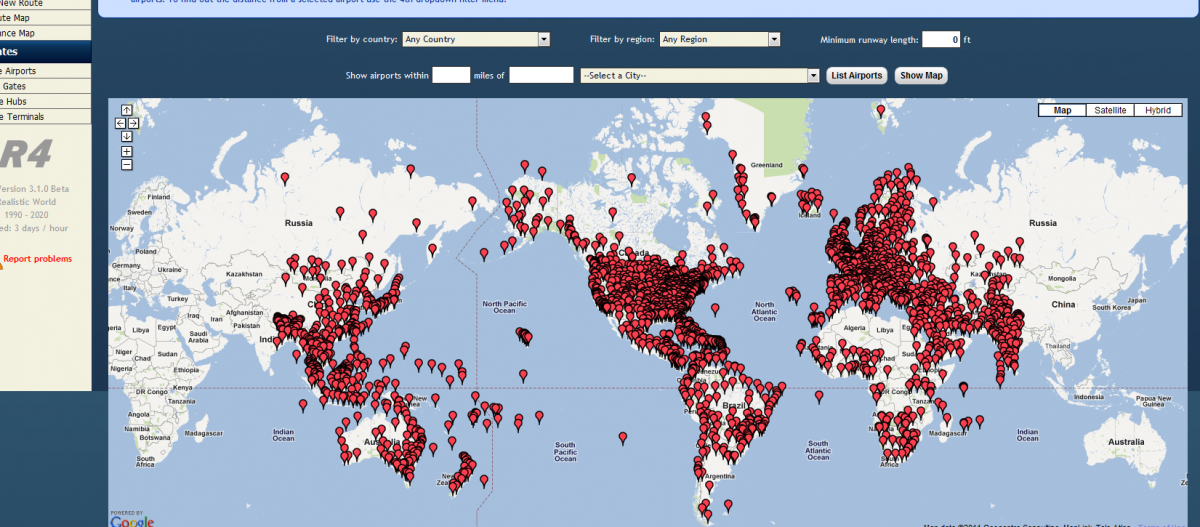Screen dimensions: 1200x527
Task: Click the List Airports button
Action: 857,75
